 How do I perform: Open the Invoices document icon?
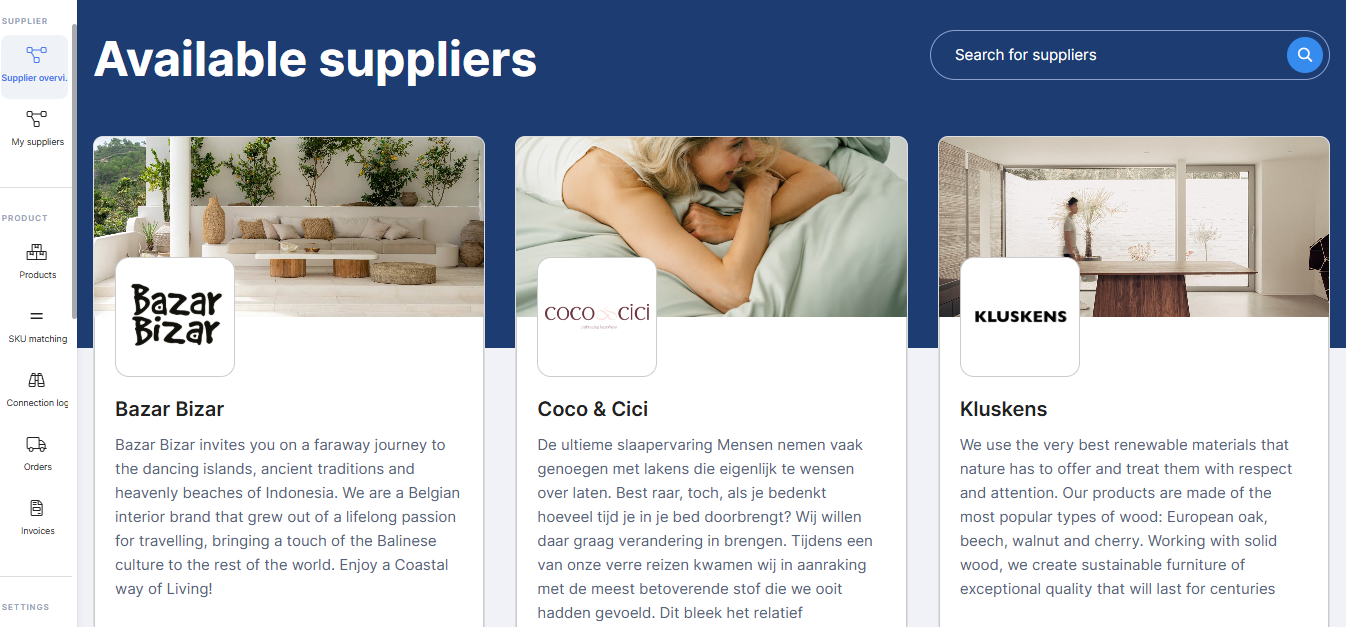[37, 508]
